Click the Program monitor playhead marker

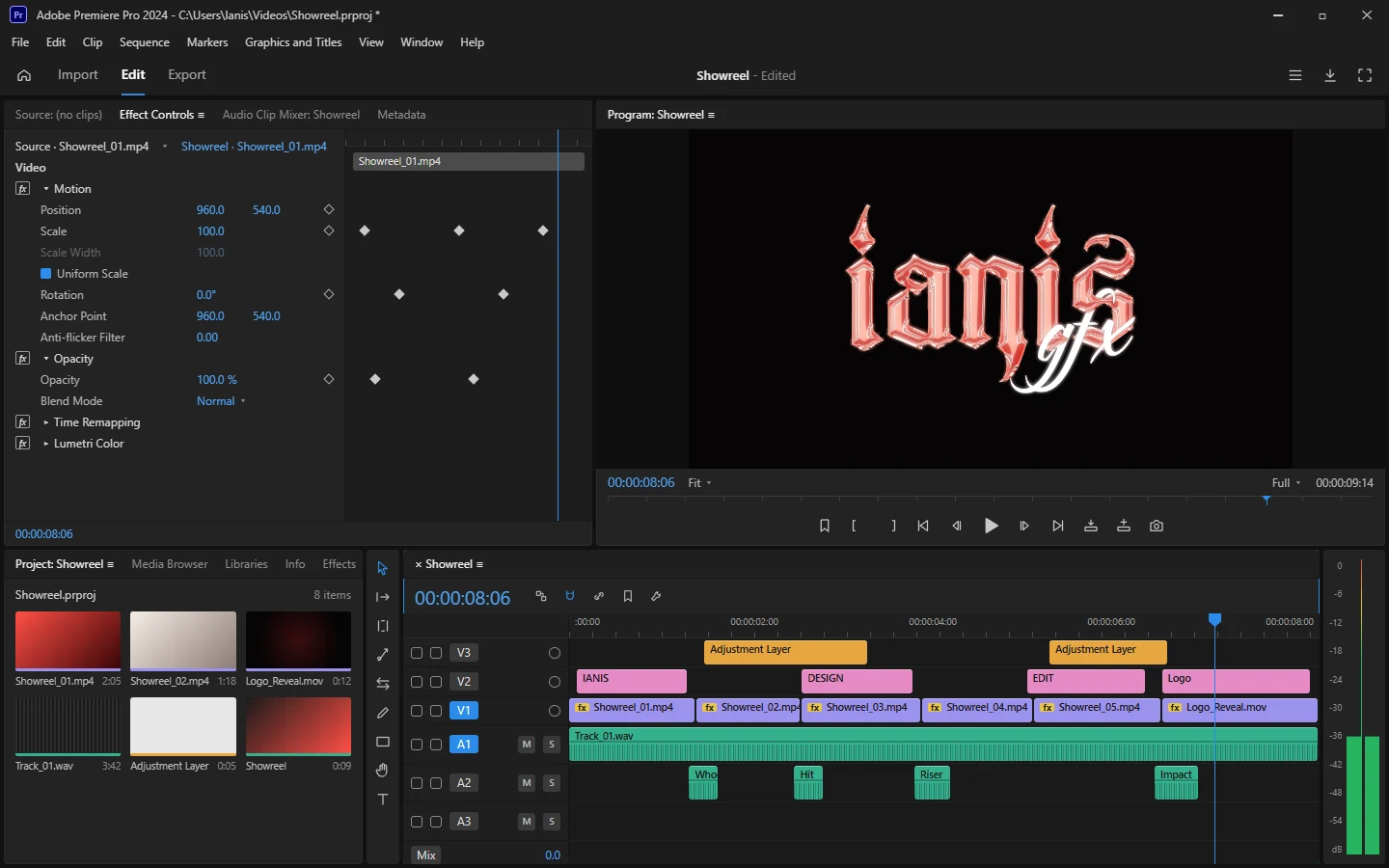(x=1266, y=500)
